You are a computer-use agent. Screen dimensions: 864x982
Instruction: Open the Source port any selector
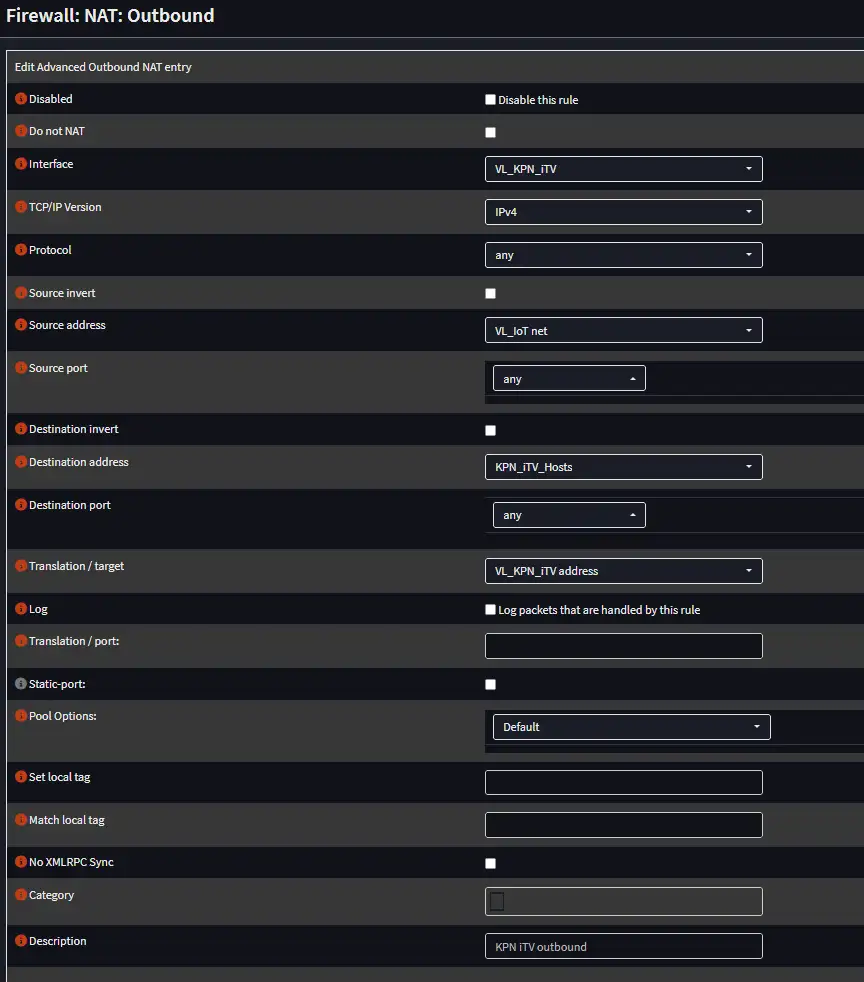tap(569, 378)
